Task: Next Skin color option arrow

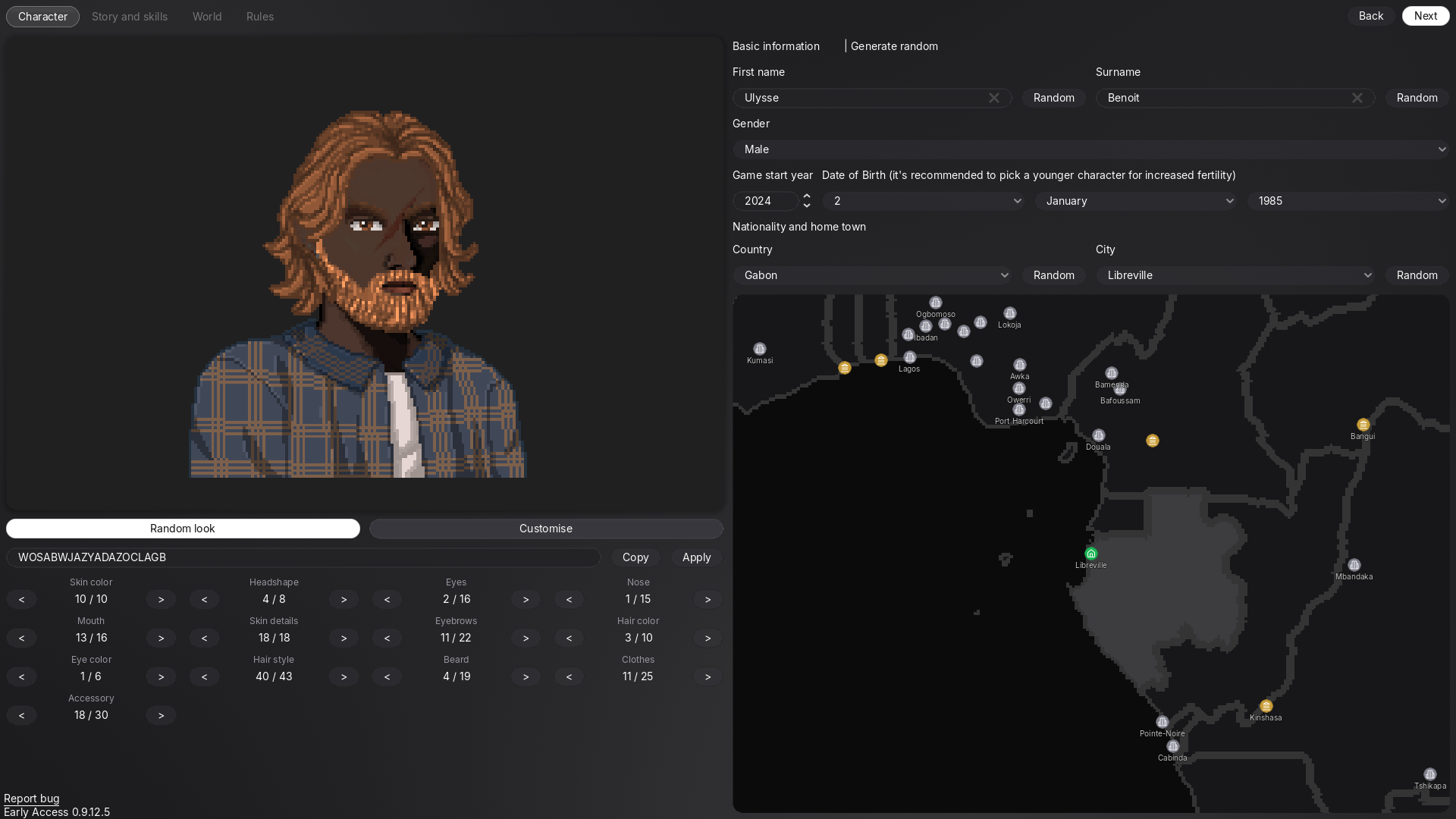Action: pos(161,599)
